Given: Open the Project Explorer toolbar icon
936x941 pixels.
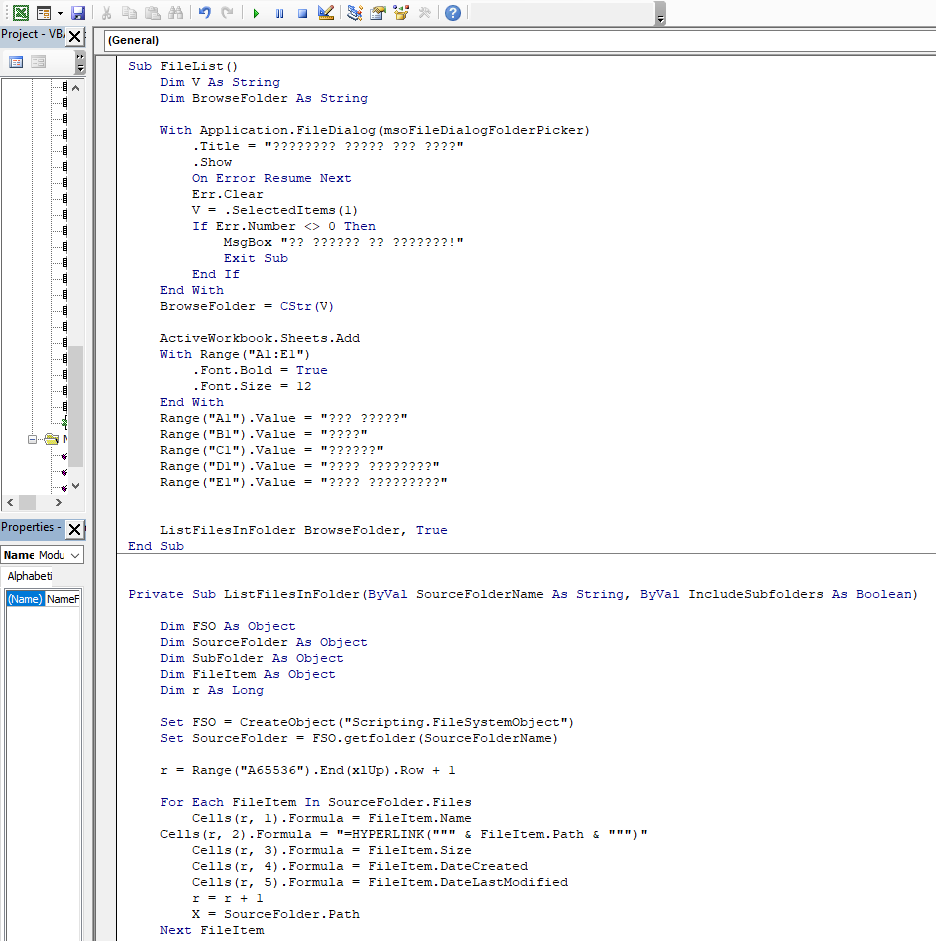Looking at the screenshot, I should [x=355, y=13].
